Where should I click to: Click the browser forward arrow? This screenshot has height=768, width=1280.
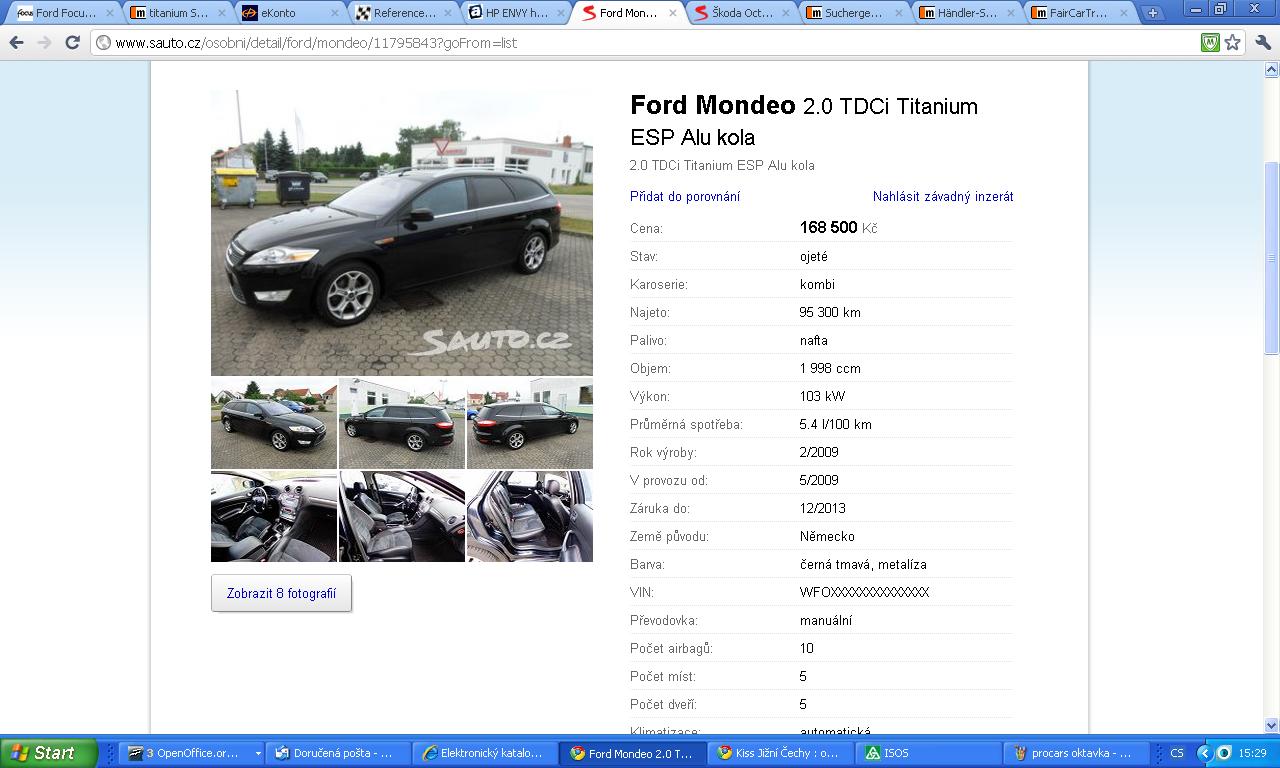[44, 43]
